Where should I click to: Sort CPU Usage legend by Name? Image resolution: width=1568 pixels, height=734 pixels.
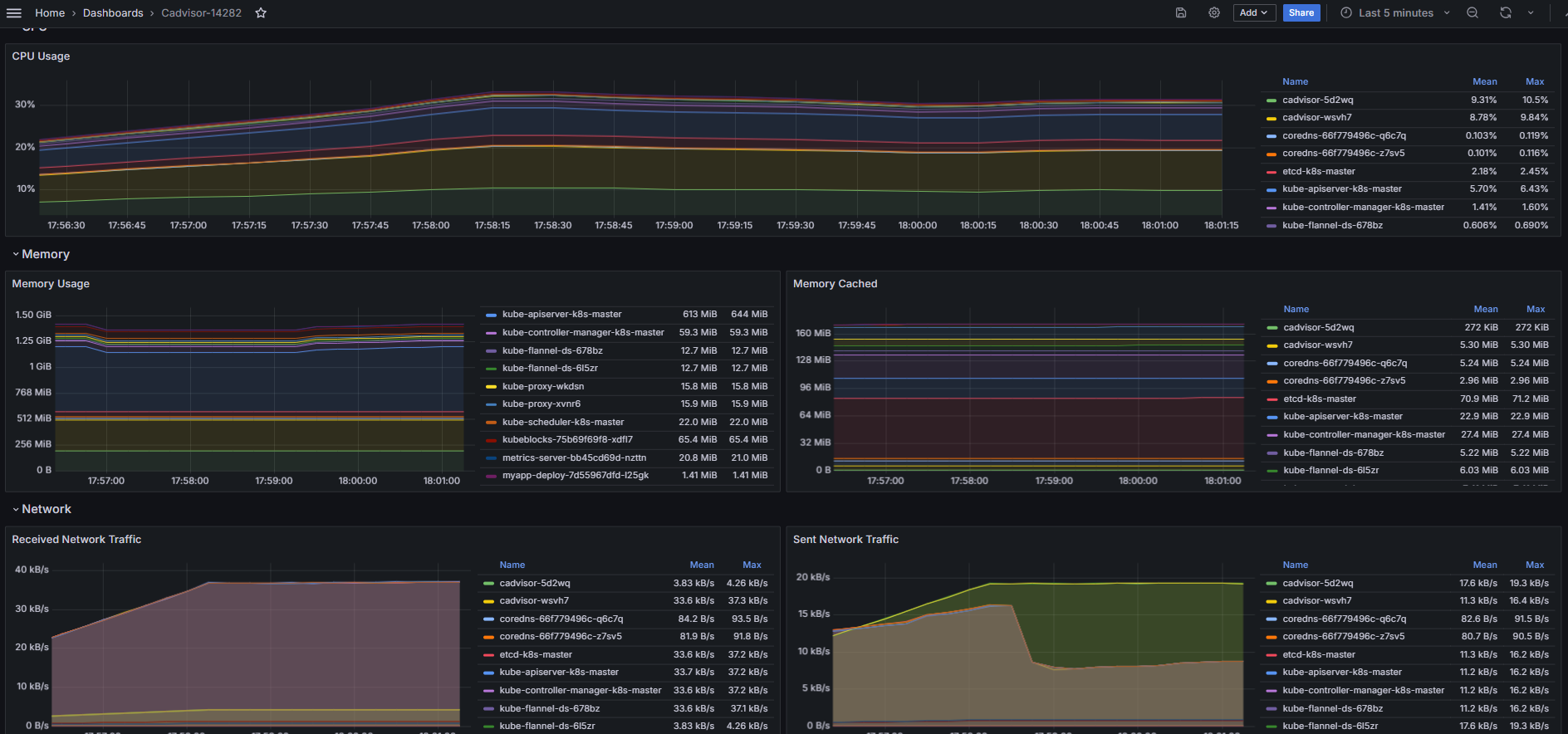[1295, 81]
